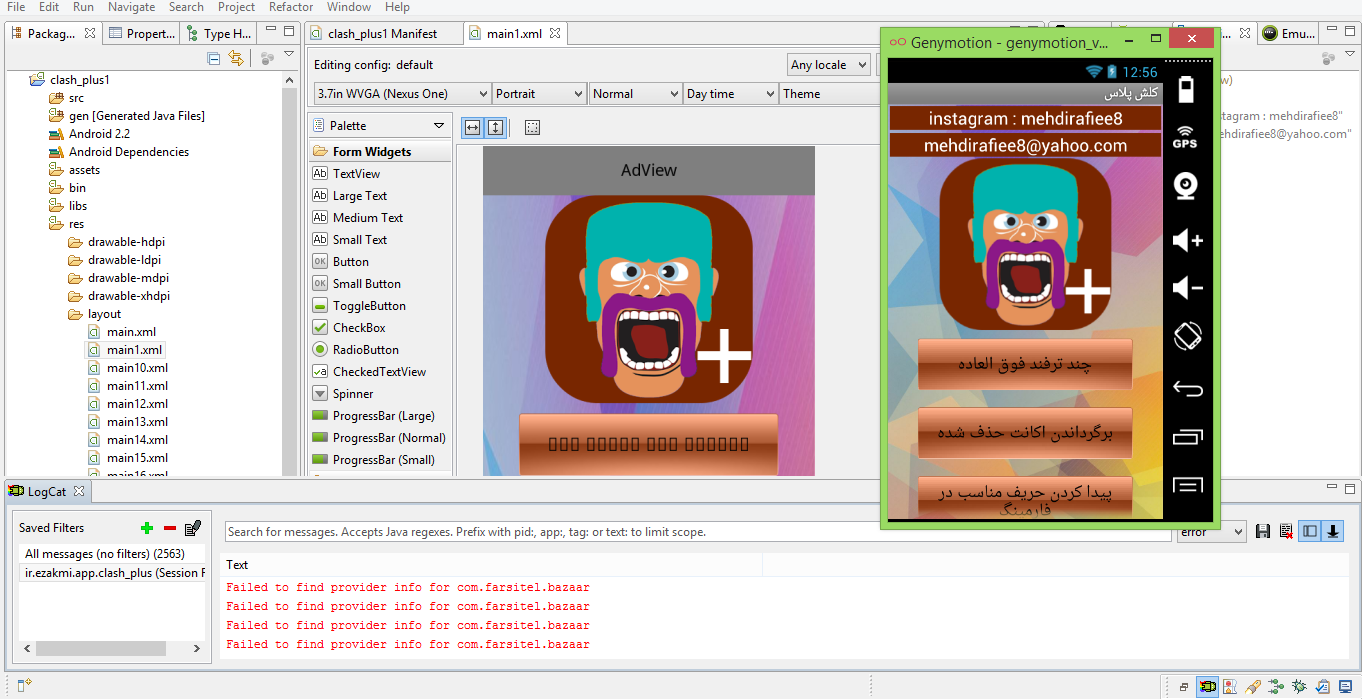Decrease Genymotion device volume

coord(1187,288)
